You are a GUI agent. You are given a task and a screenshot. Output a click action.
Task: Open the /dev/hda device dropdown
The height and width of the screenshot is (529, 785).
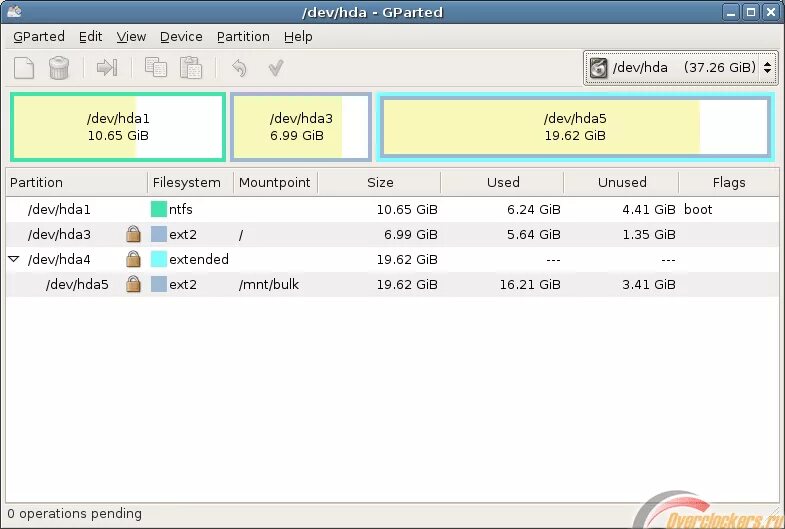(680, 68)
